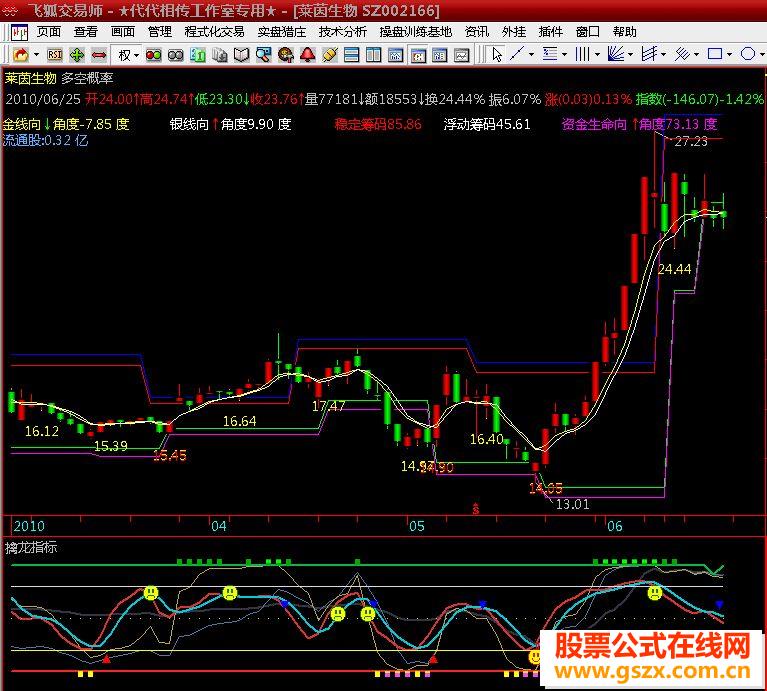Image resolution: width=767 pixels, height=691 pixels.
Task: Click the paint palette icon in toolbar
Action: (286, 54)
